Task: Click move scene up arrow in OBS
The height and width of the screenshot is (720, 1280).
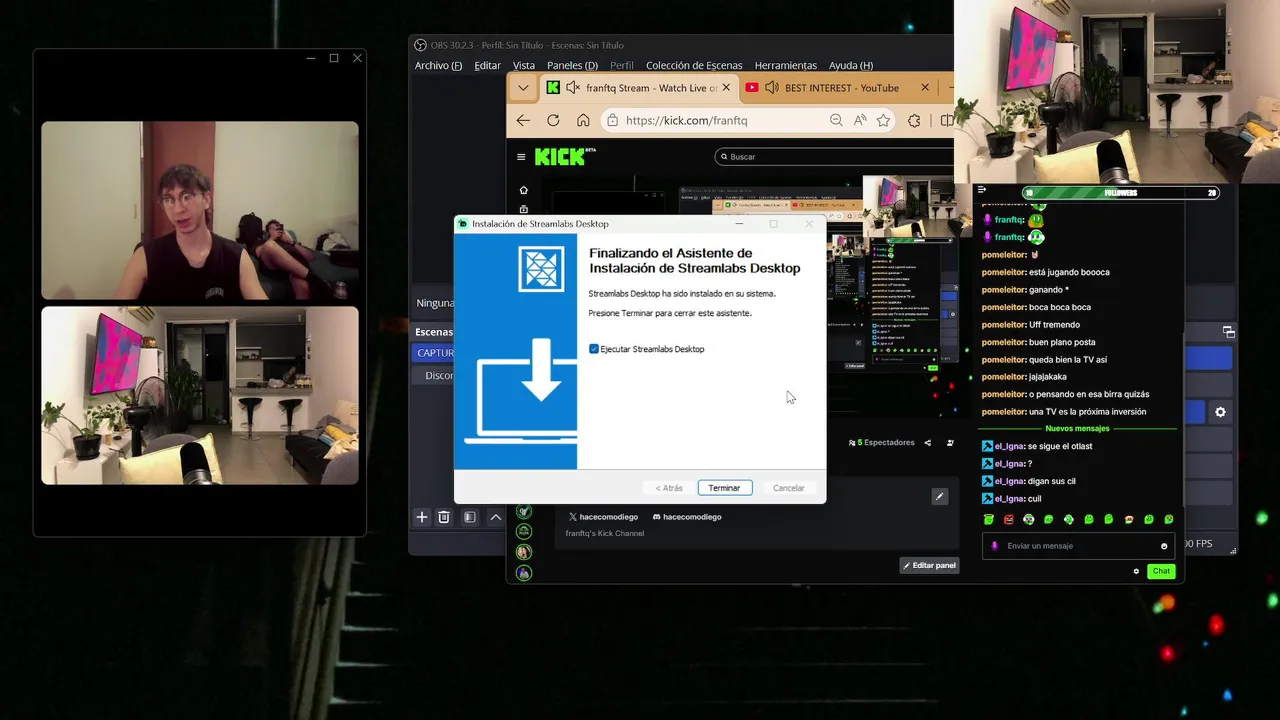Action: (x=495, y=517)
